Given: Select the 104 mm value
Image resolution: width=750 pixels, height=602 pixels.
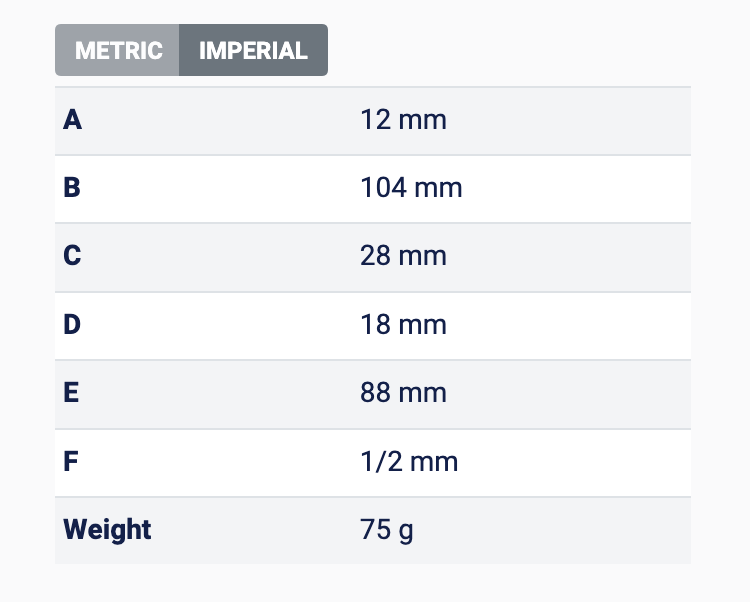Looking at the screenshot, I should pos(411,188).
